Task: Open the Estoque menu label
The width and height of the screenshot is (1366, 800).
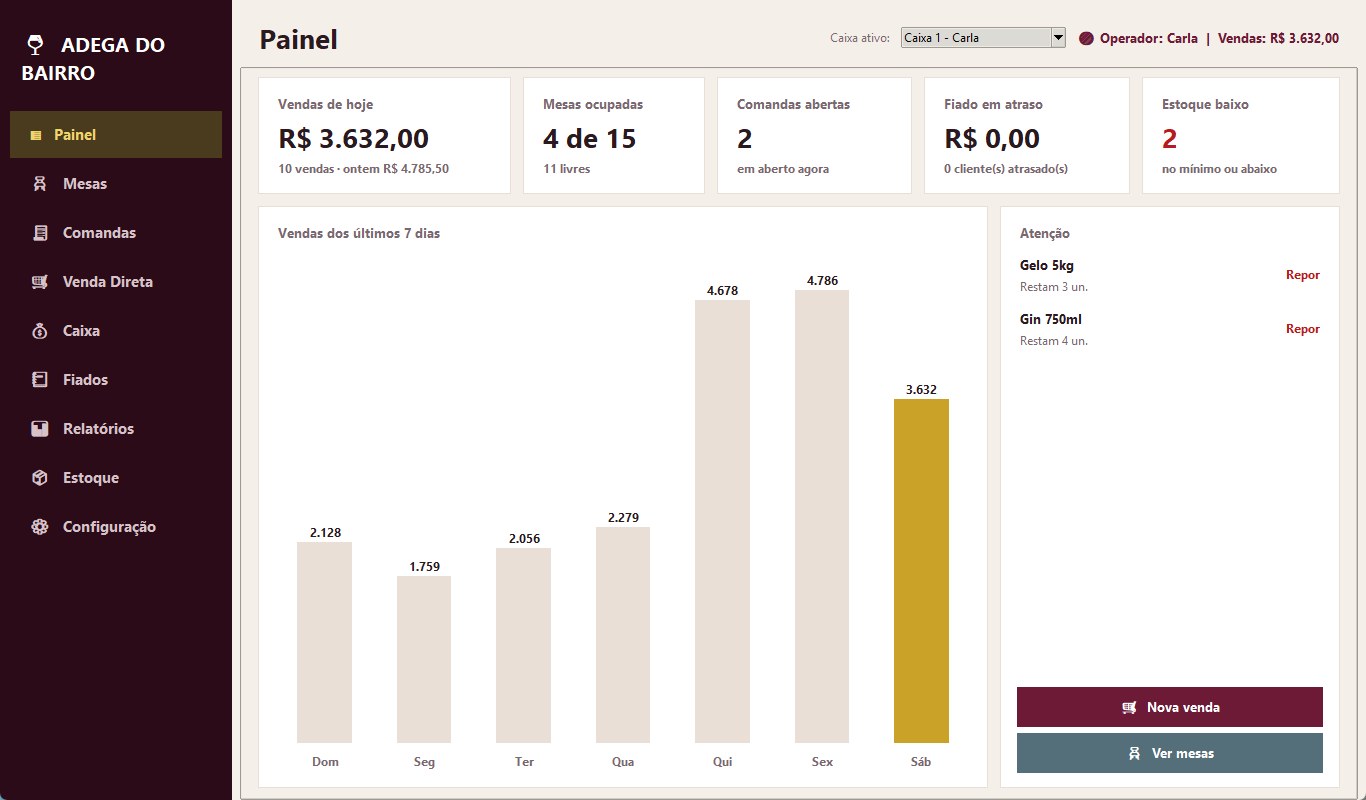Action: [x=91, y=478]
